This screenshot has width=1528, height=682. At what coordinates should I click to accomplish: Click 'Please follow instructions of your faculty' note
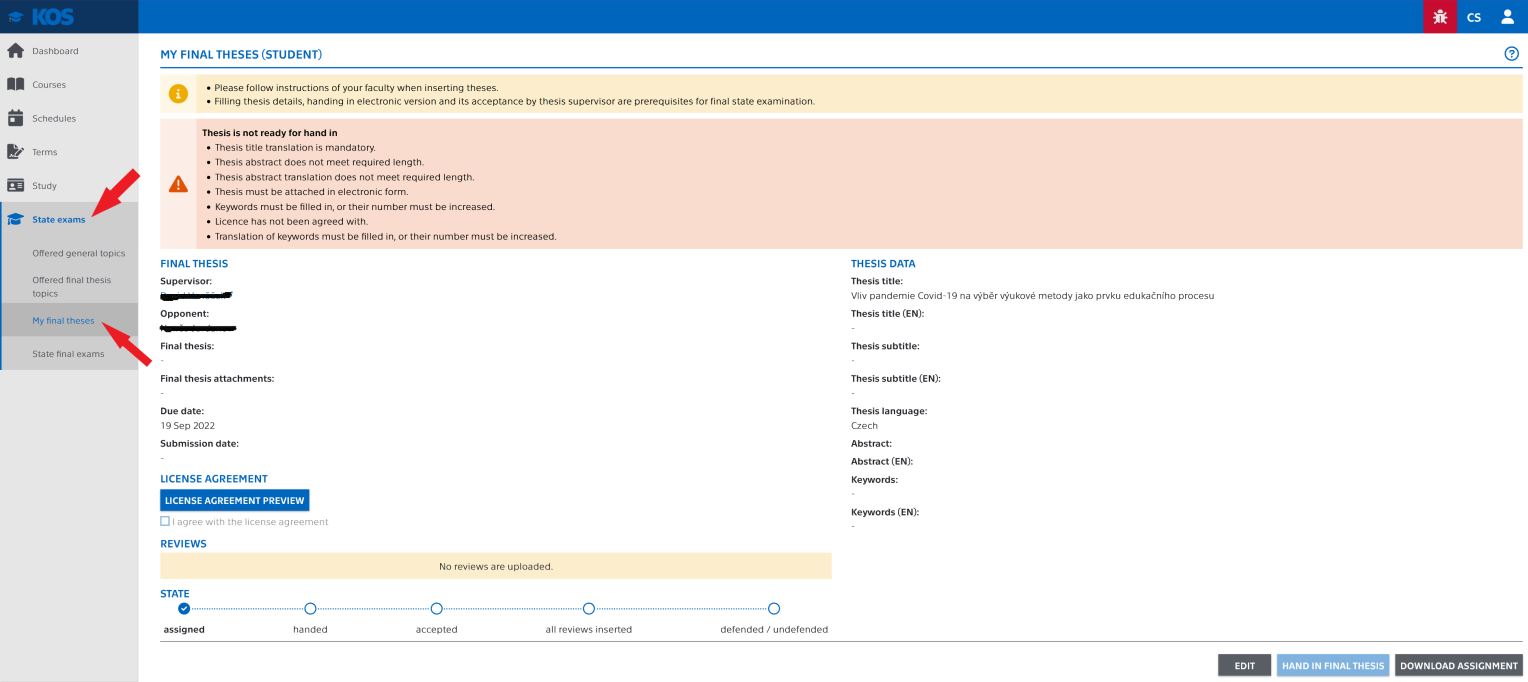tap(356, 88)
